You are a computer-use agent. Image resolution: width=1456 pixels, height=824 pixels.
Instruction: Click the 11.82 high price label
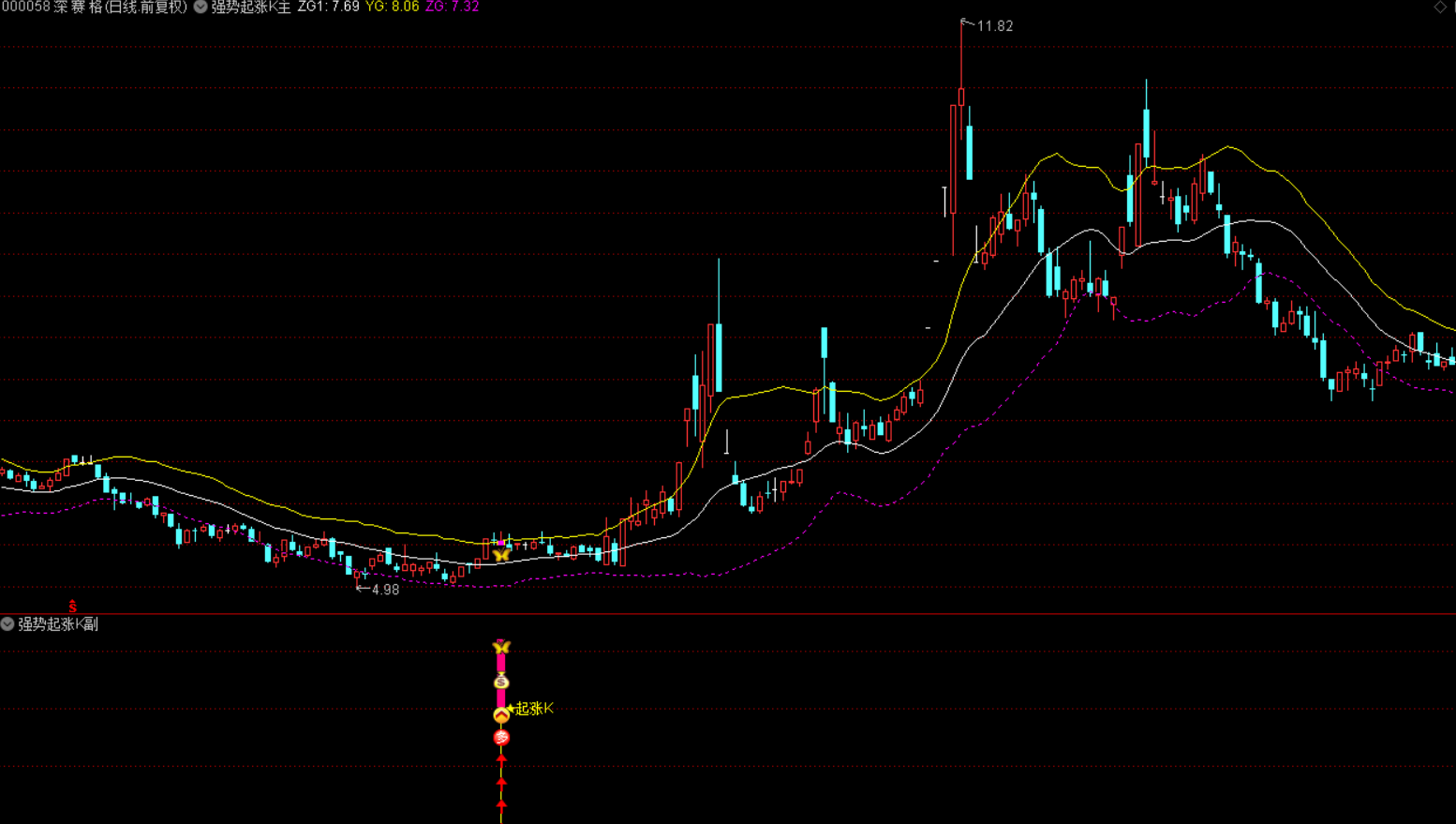coord(995,26)
